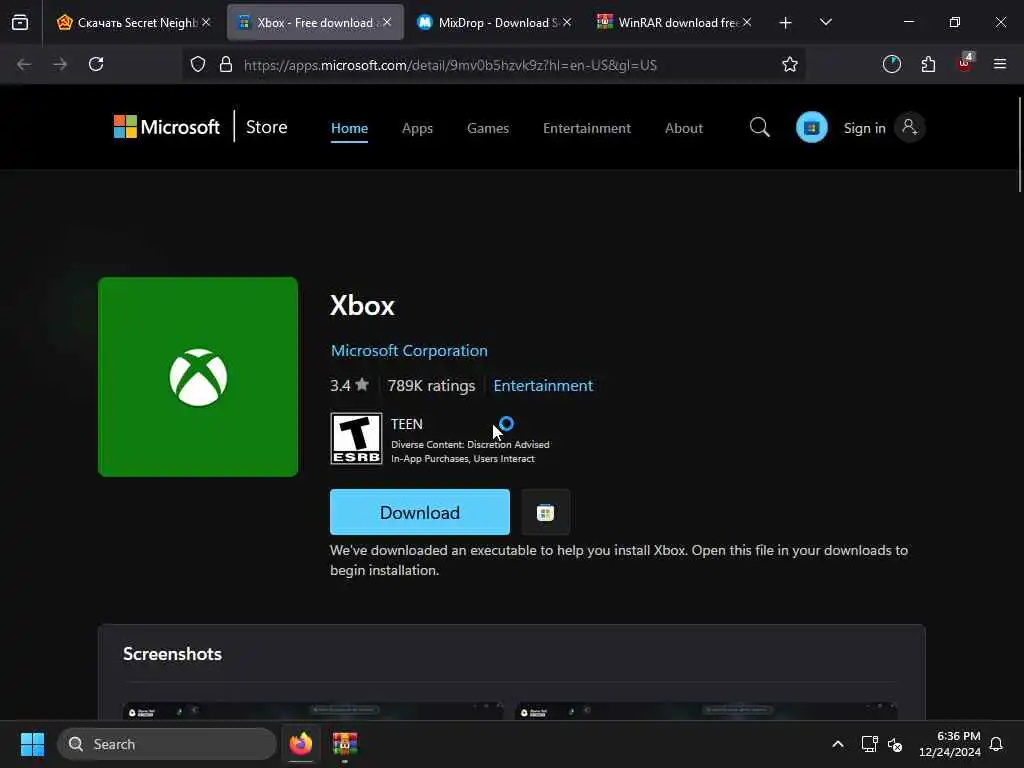Viewport: 1024px width, 768px height.
Task: Click the ESRB Teen rating badge
Action: (356, 439)
